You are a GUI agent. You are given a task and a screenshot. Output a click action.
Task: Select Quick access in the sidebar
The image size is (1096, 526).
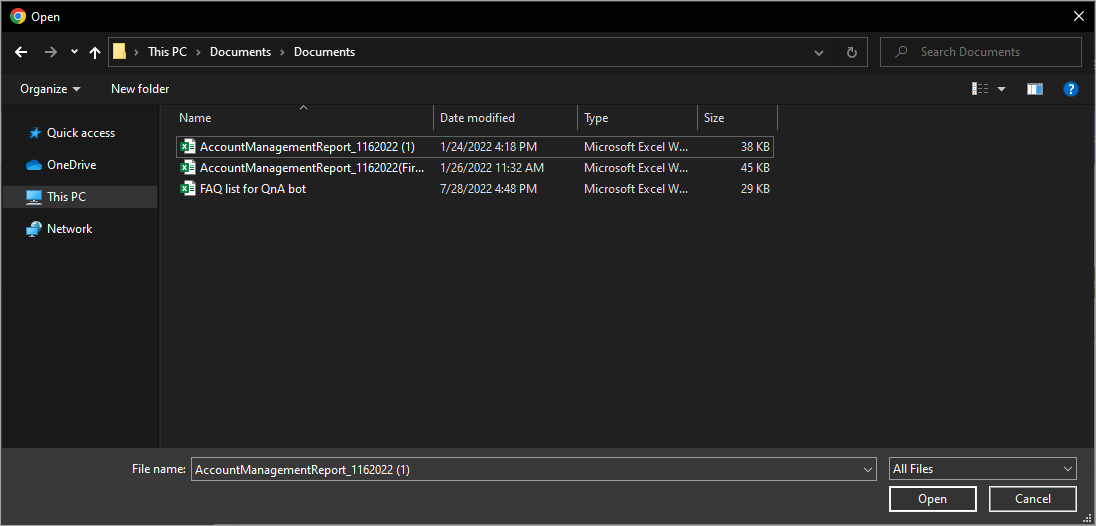click(80, 133)
